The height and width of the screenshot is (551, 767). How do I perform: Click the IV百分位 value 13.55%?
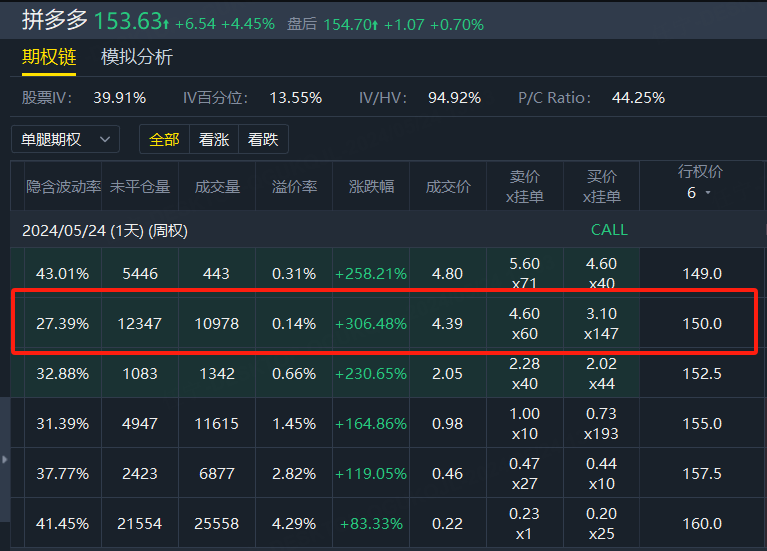click(x=295, y=97)
